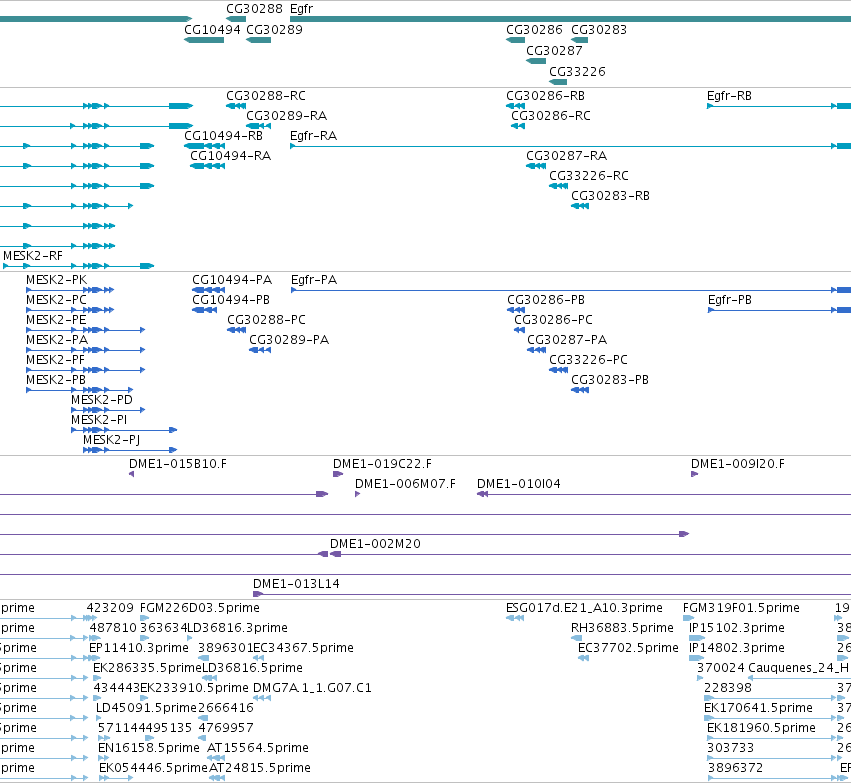Viewport: 851px width, 783px height.
Task: Click protein MESK2-PC
Action: pyautogui.click(x=56, y=300)
